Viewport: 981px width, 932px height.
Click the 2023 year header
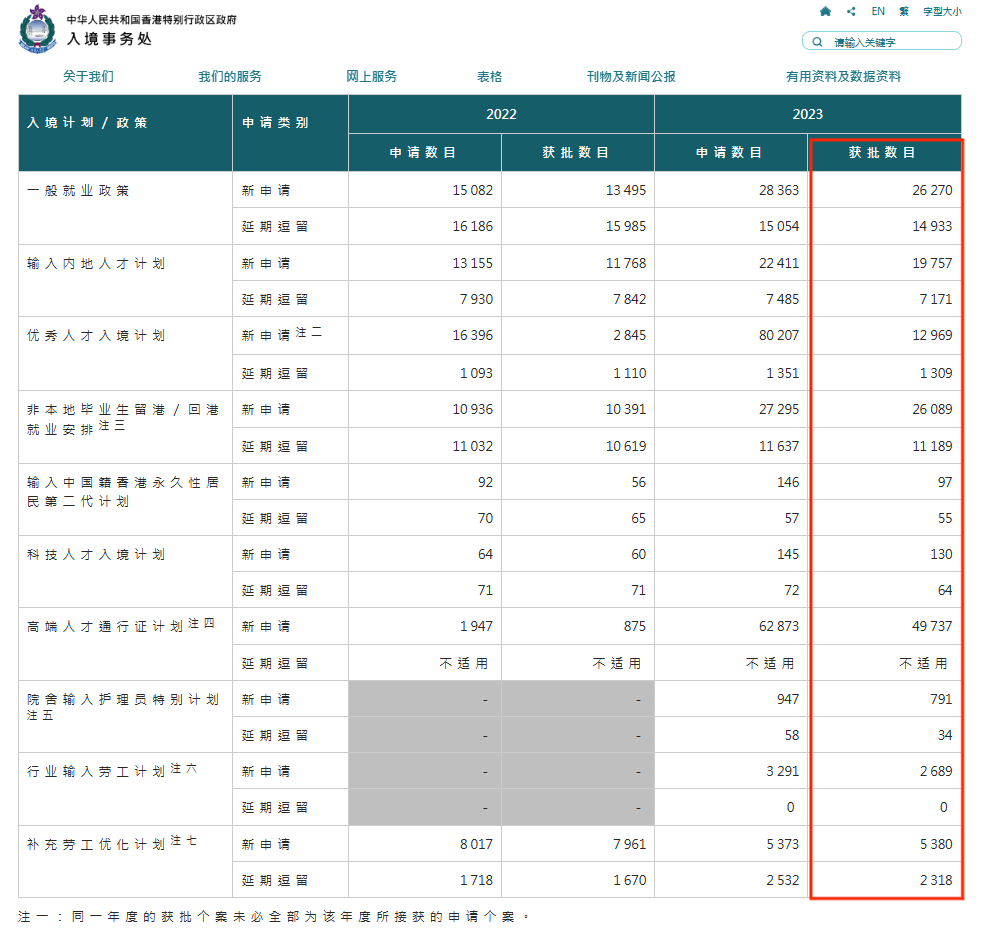tap(808, 114)
